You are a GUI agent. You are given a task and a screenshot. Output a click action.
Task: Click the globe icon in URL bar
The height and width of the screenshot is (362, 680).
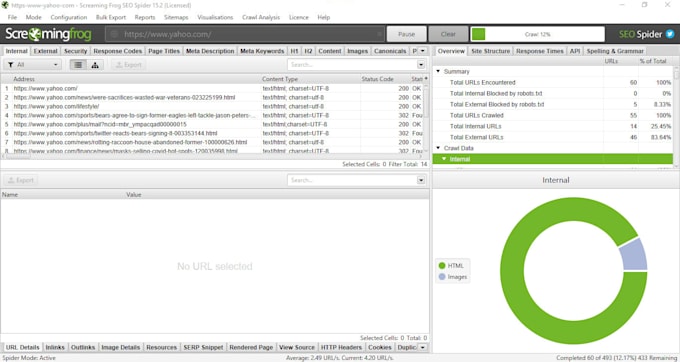[114, 34]
